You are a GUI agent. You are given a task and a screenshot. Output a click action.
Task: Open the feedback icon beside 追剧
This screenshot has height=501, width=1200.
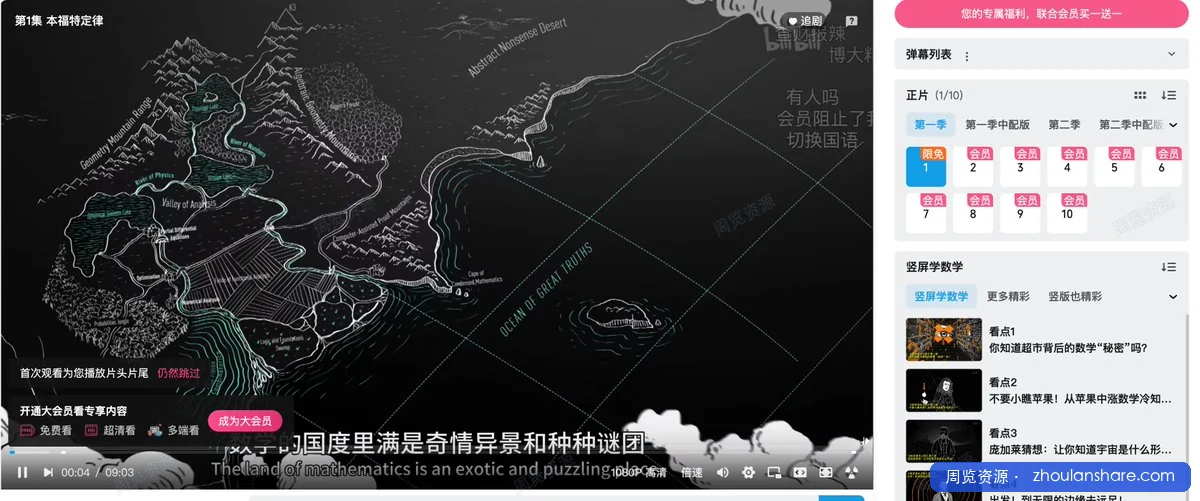click(852, 20)
